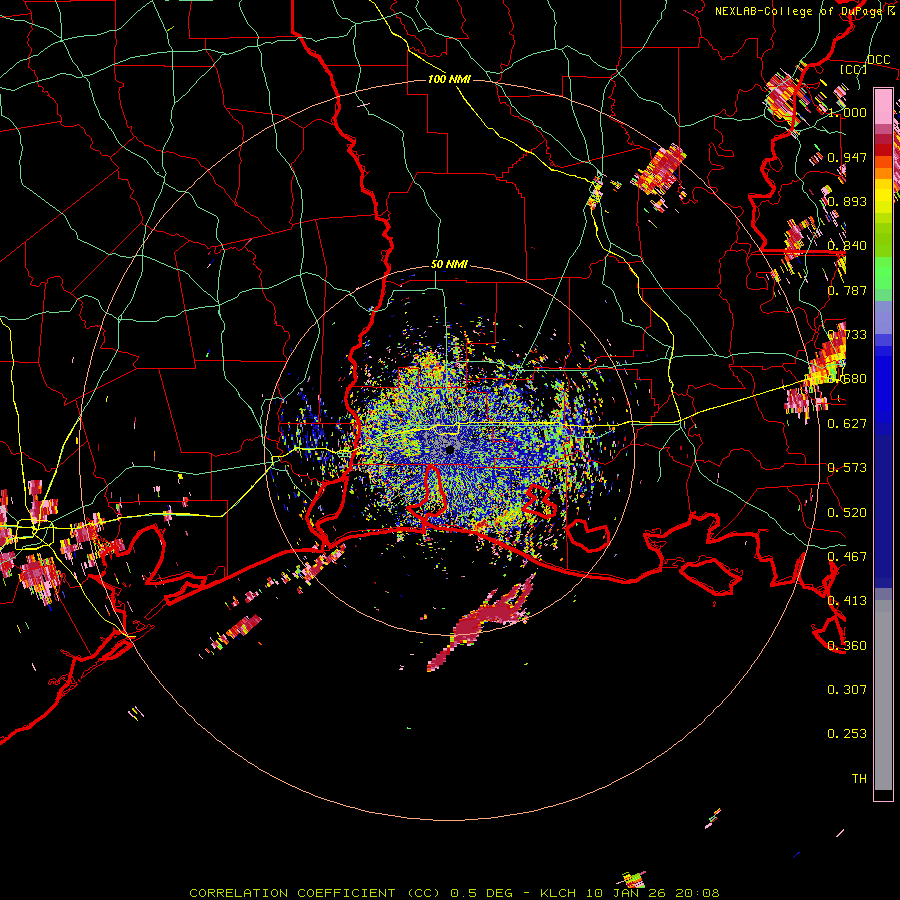
Task: Click the 0.787 scale value
Action: click(x=847, y=290)
